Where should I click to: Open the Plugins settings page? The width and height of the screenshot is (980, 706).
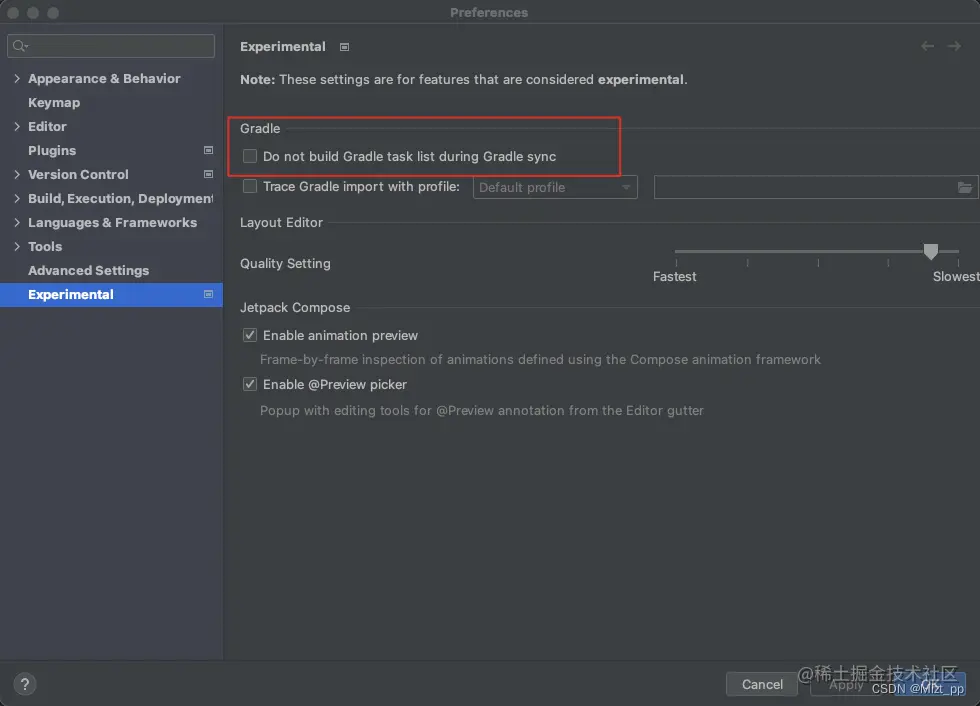coord(52,151)
